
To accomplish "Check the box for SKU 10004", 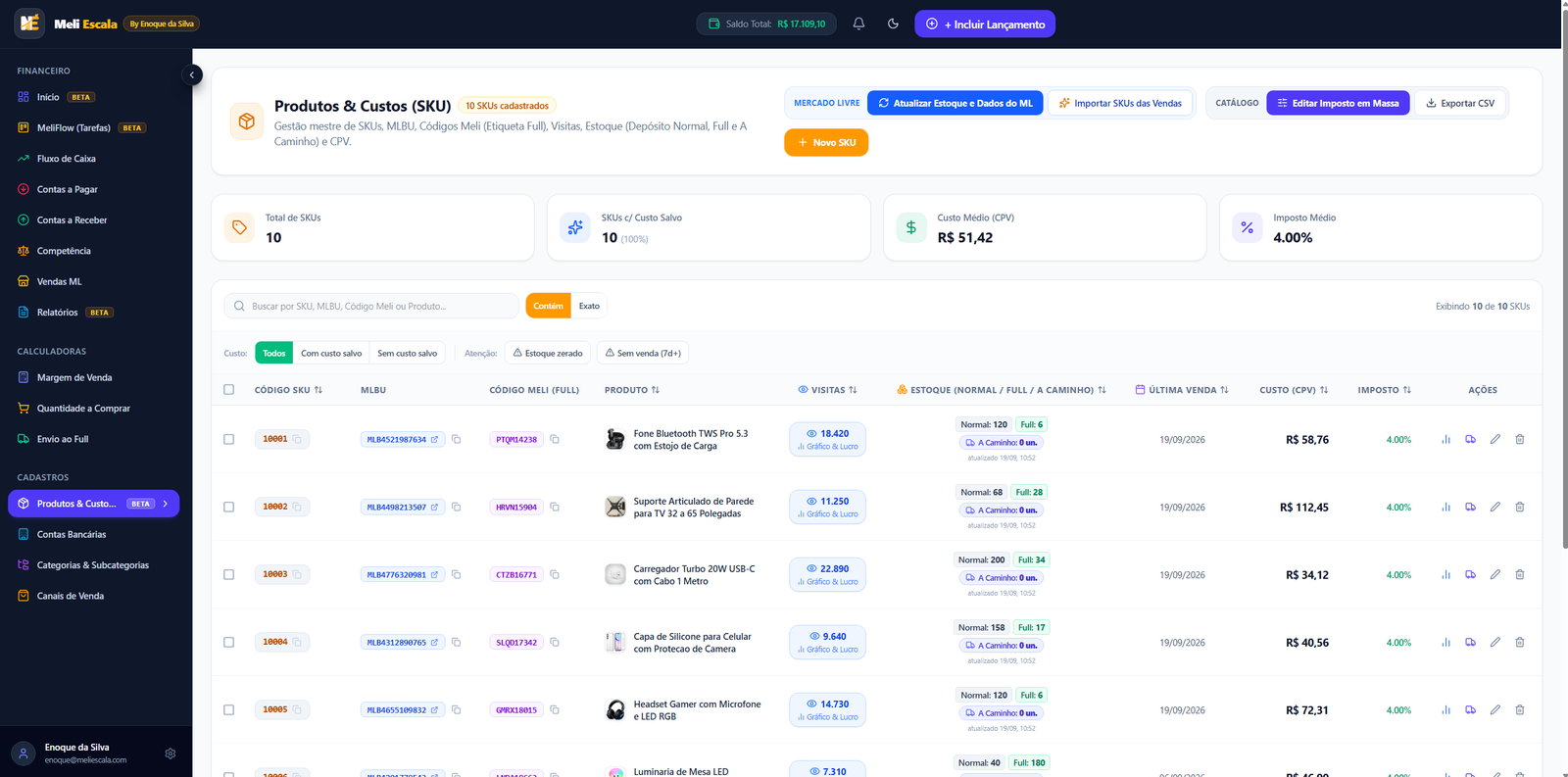I will [228, 642].
